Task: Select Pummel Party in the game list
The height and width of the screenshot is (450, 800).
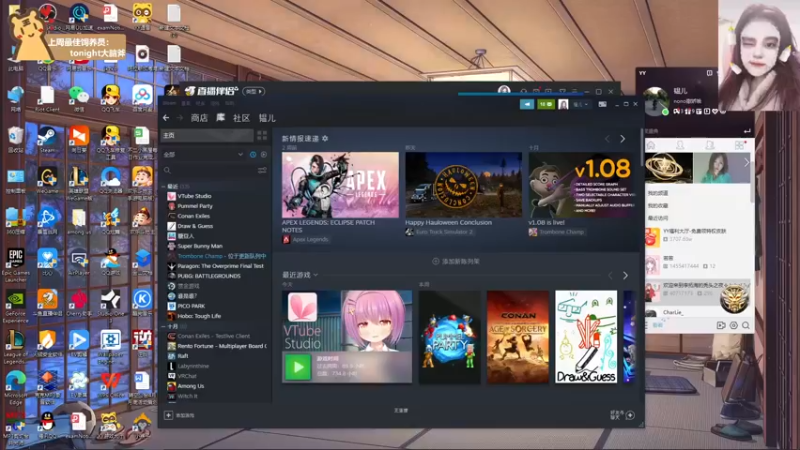Action: point(195,206)
